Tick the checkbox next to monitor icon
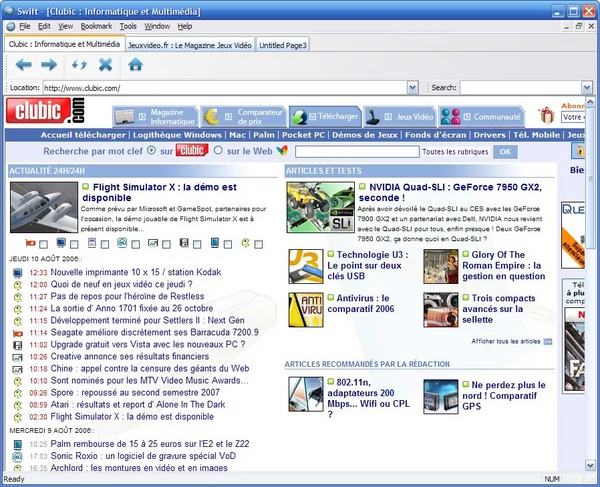Screen dimensions: 600x487 [74, 244]
